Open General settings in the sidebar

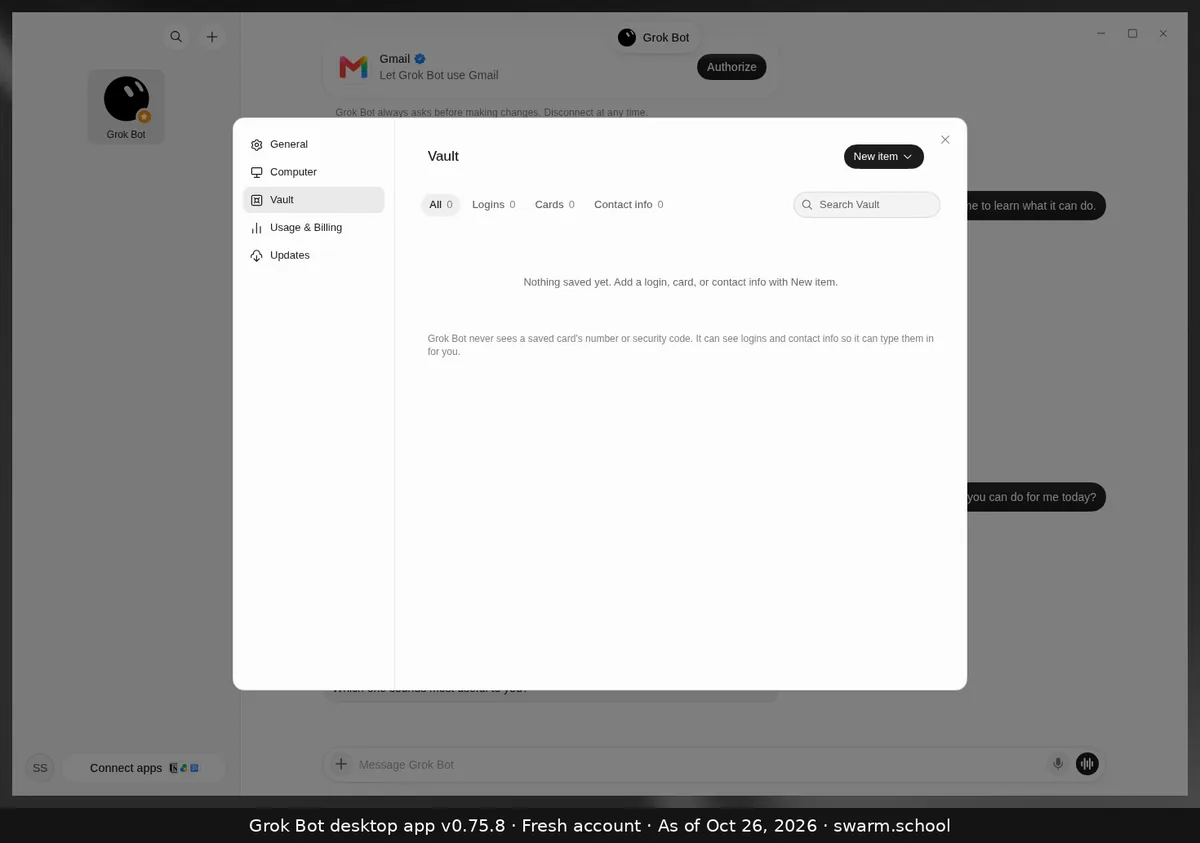[313, 144]
